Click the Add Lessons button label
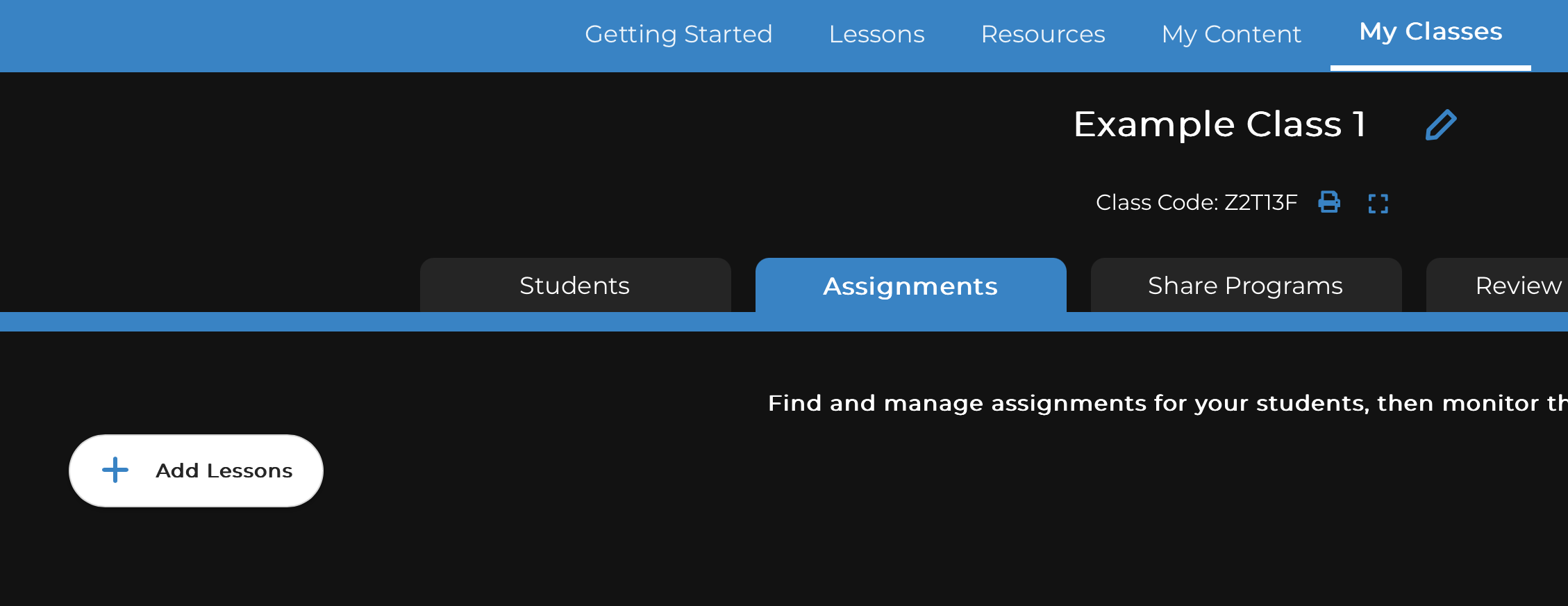 click(x=224, y=471)
